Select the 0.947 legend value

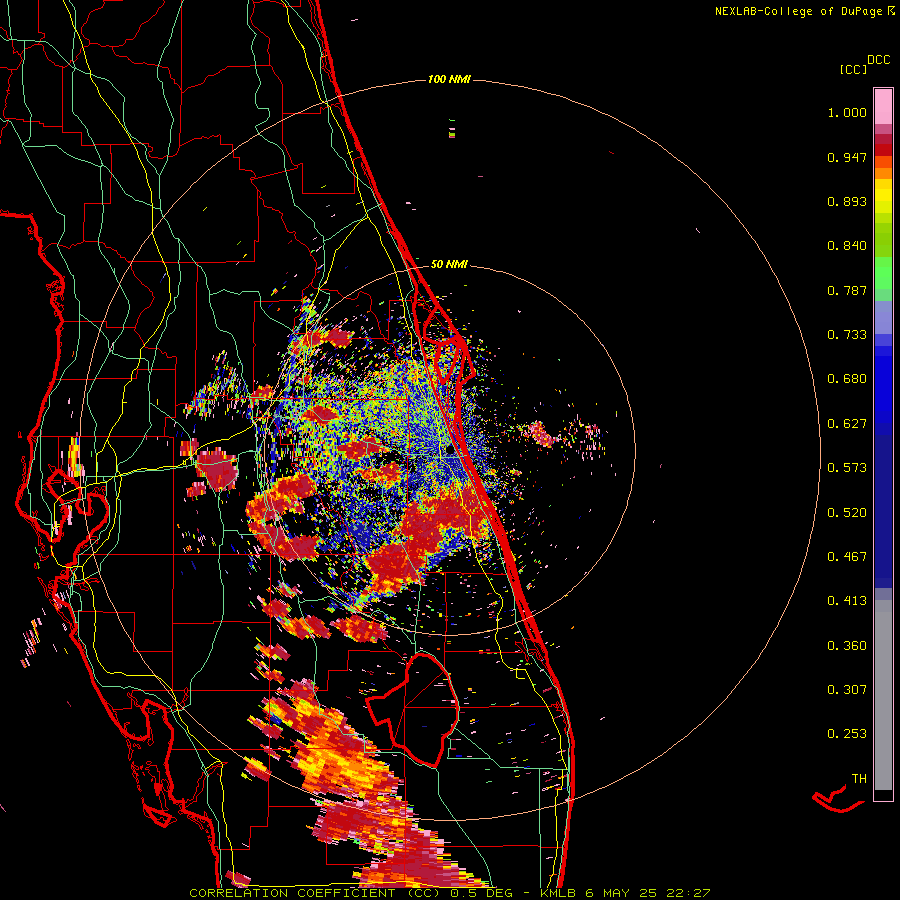pos(847,157)
